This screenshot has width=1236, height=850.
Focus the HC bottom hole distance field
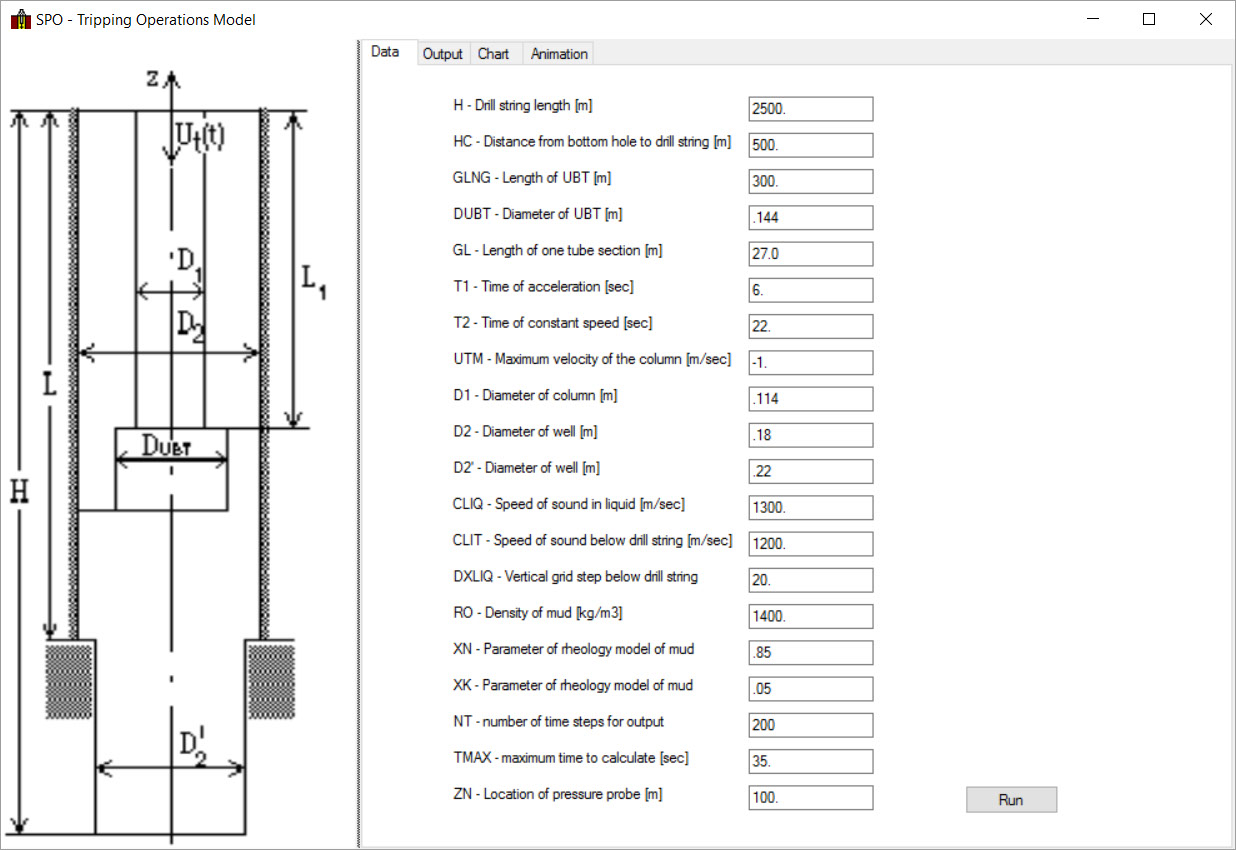point(810,145)
